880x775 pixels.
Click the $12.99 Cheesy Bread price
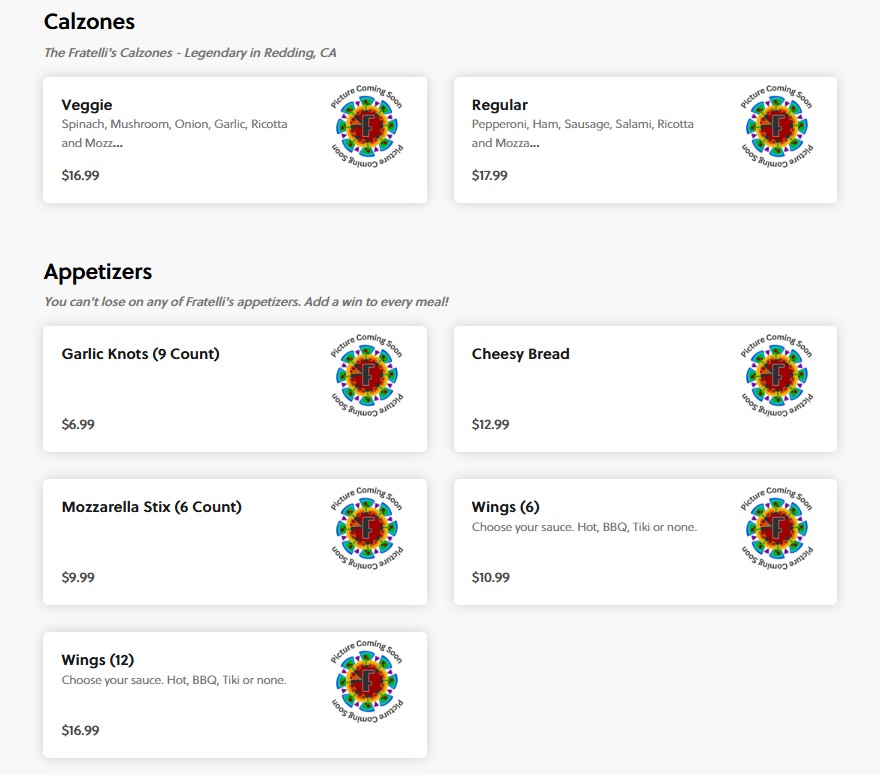491,424
